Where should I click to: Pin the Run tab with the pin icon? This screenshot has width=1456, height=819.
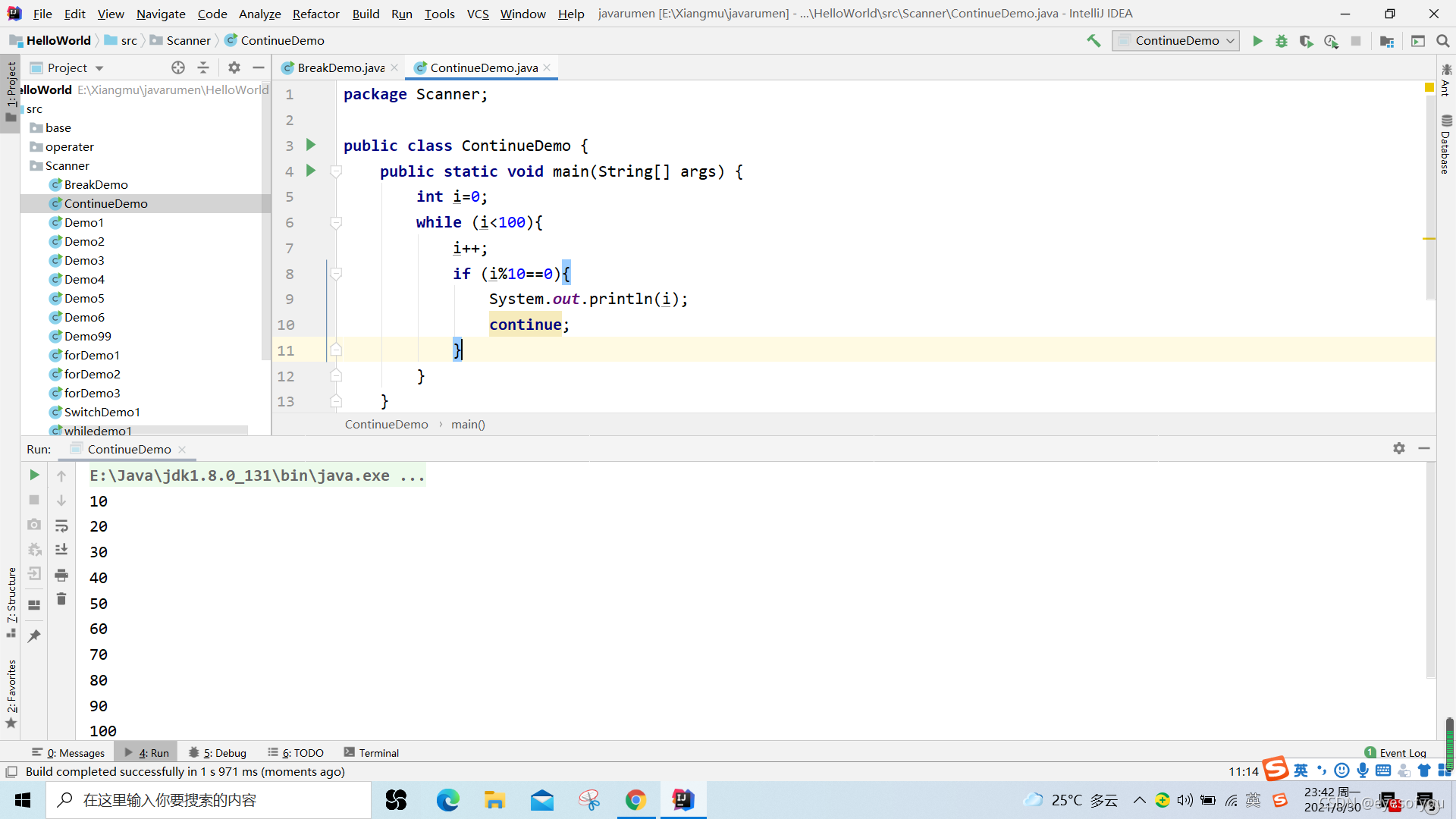click(34, 635)
